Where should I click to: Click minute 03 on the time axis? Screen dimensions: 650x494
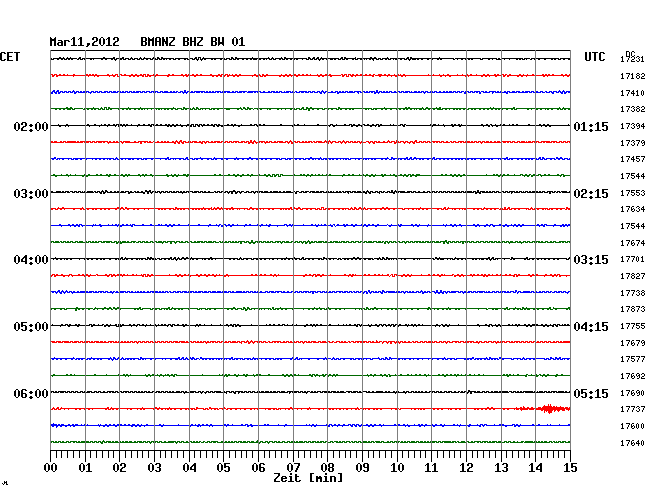point(154,468)
